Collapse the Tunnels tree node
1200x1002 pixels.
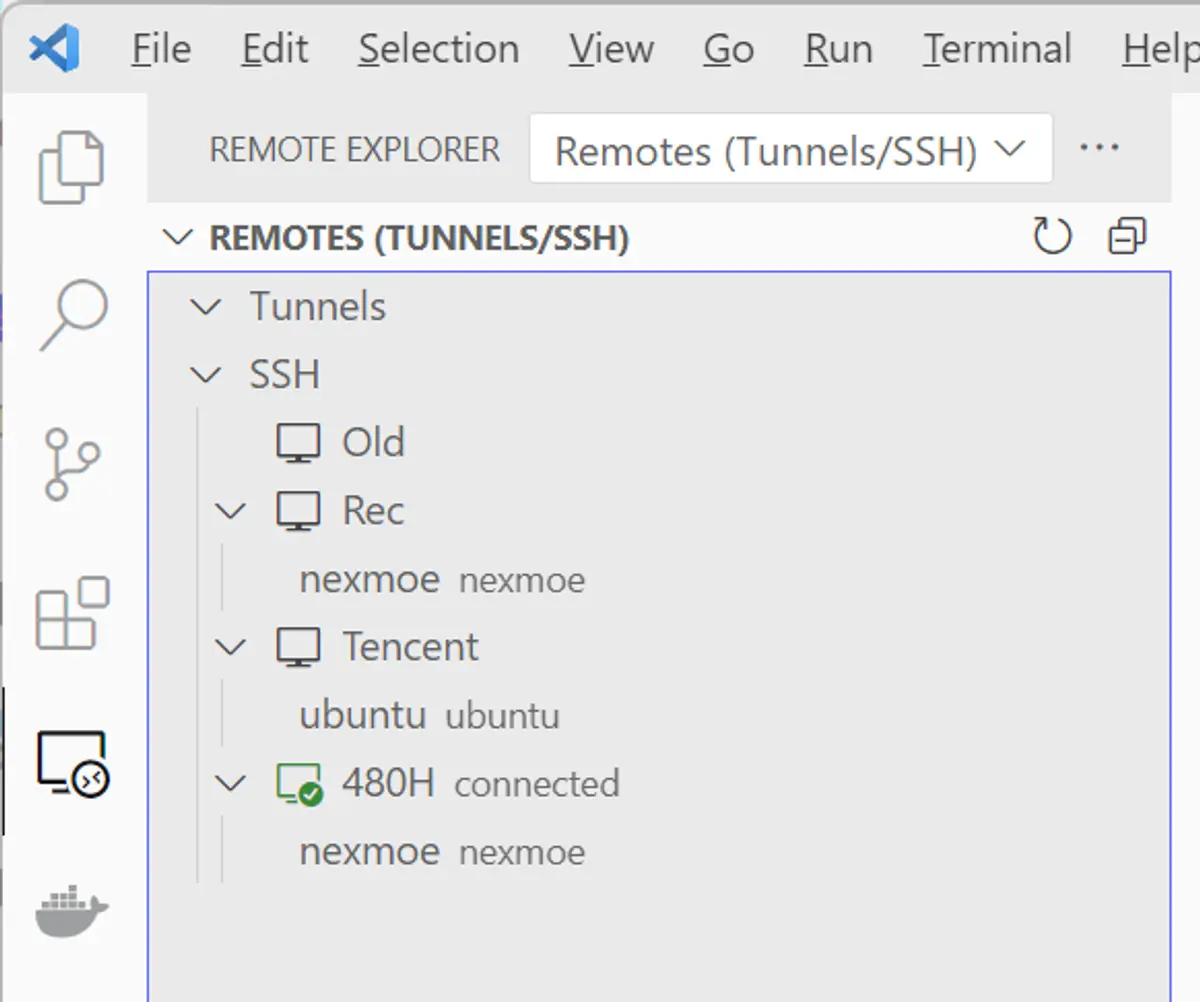(206, 306)
